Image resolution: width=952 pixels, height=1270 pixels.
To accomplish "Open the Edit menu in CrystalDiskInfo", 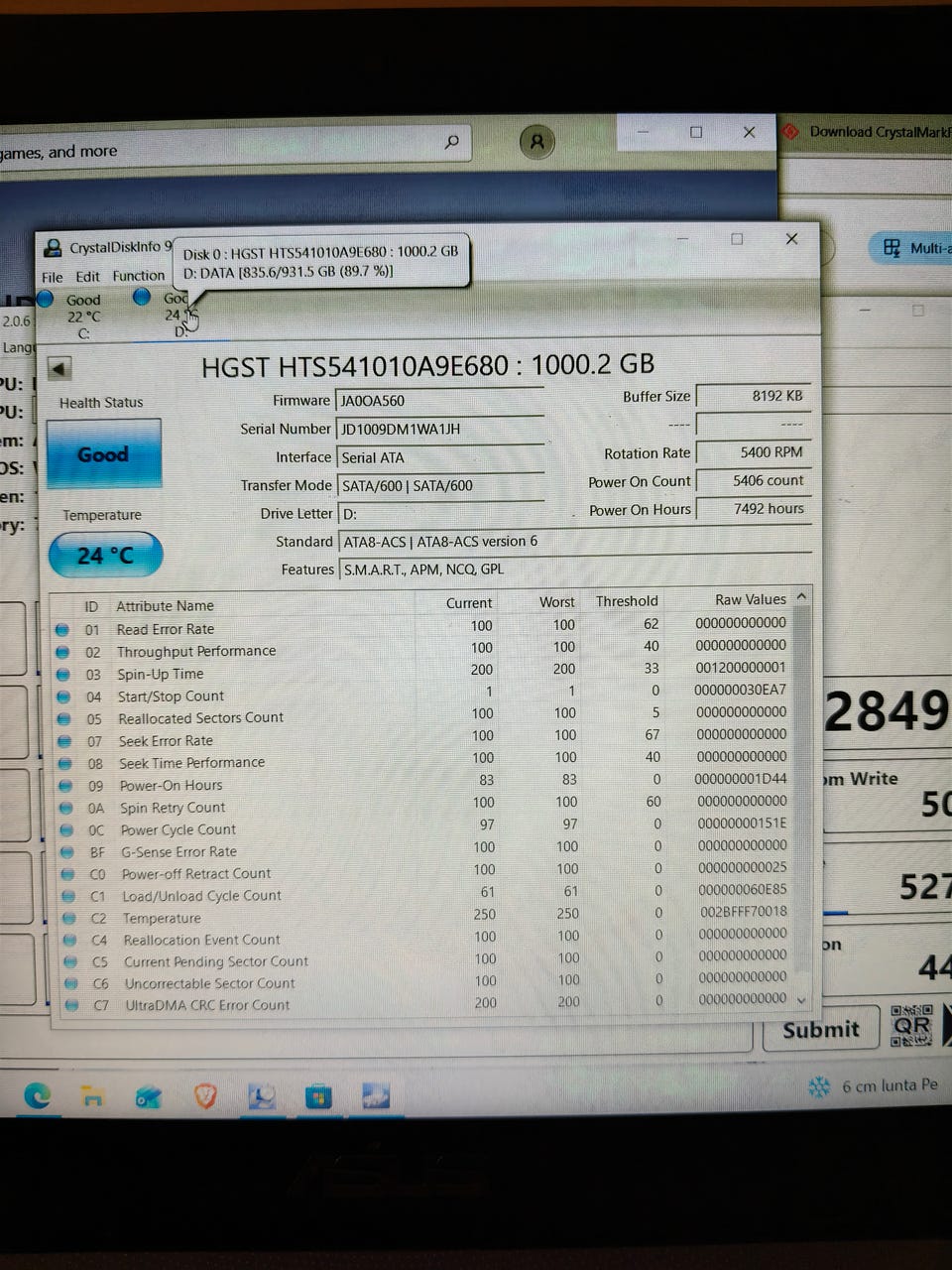I will [x=87, y=277].
